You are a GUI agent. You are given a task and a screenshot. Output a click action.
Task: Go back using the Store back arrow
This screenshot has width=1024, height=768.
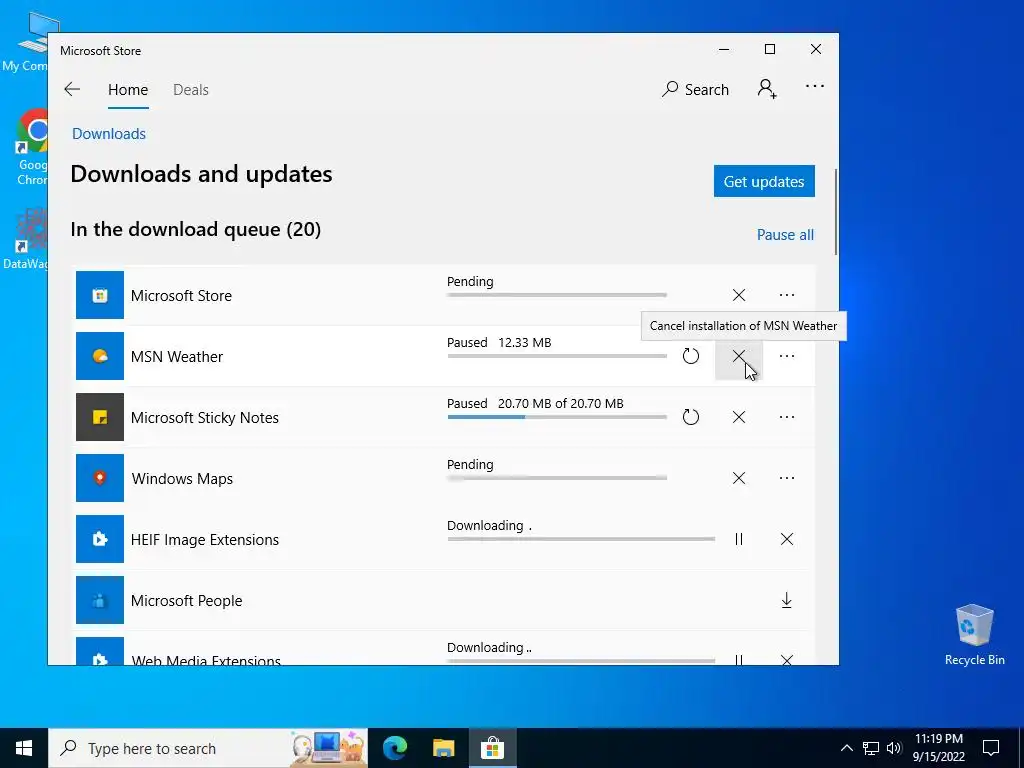pos(72,89)
